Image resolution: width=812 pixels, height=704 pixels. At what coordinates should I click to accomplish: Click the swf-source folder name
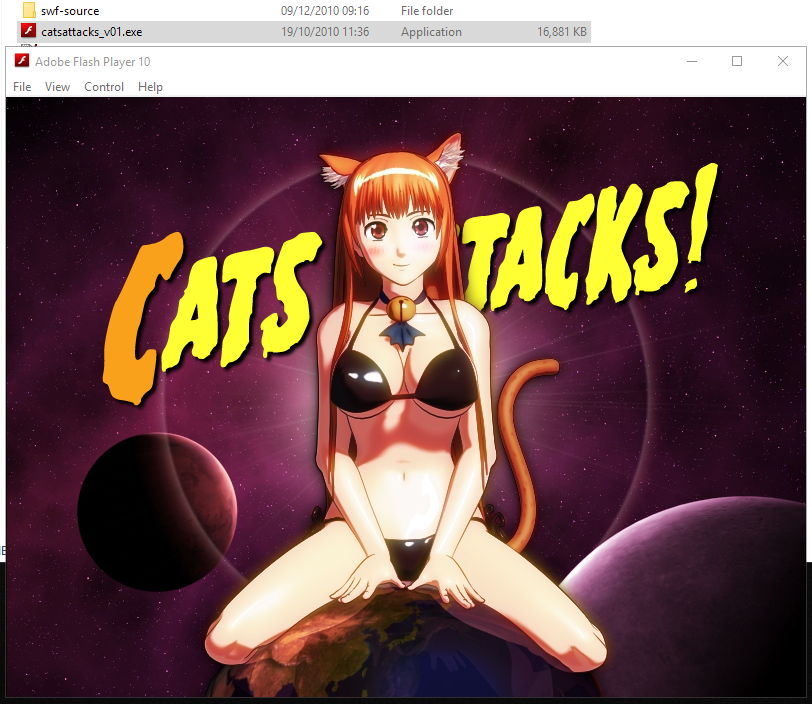pos(70,11)
